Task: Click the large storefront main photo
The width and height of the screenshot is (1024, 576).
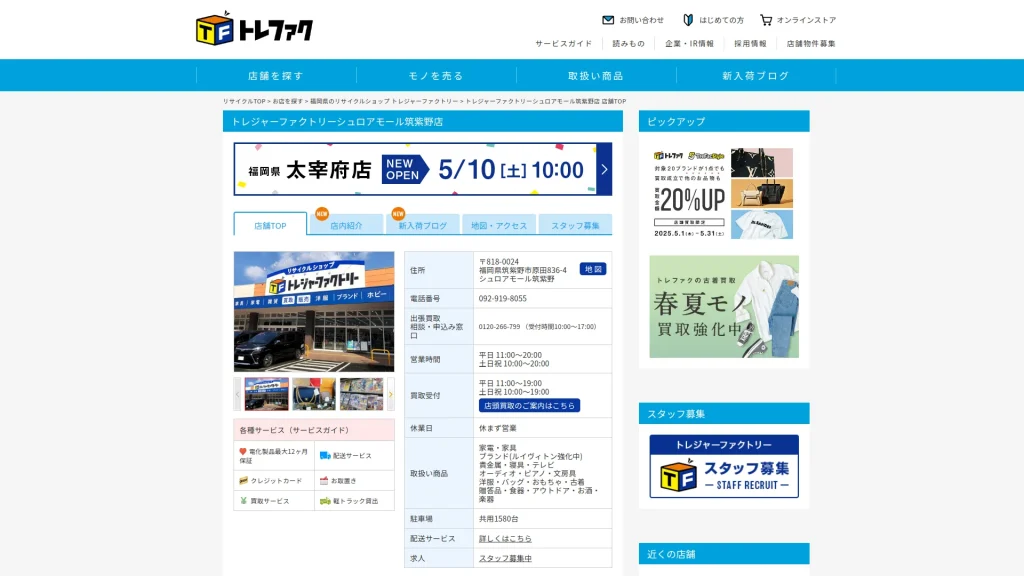Action: pyautogui.click(x=314, y=312)
